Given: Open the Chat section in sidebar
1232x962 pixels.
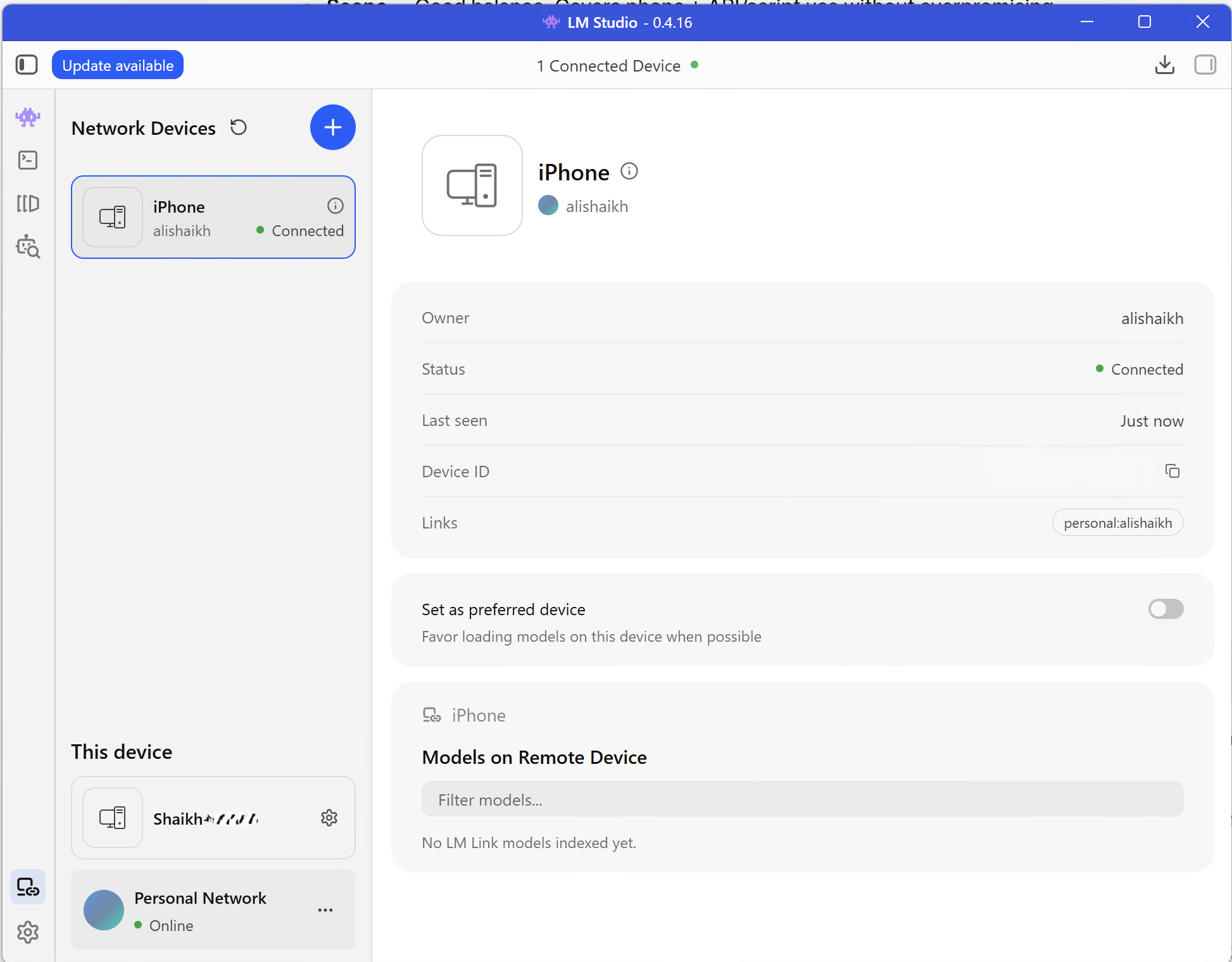Looking at the screenshot, I should [28, 117].
